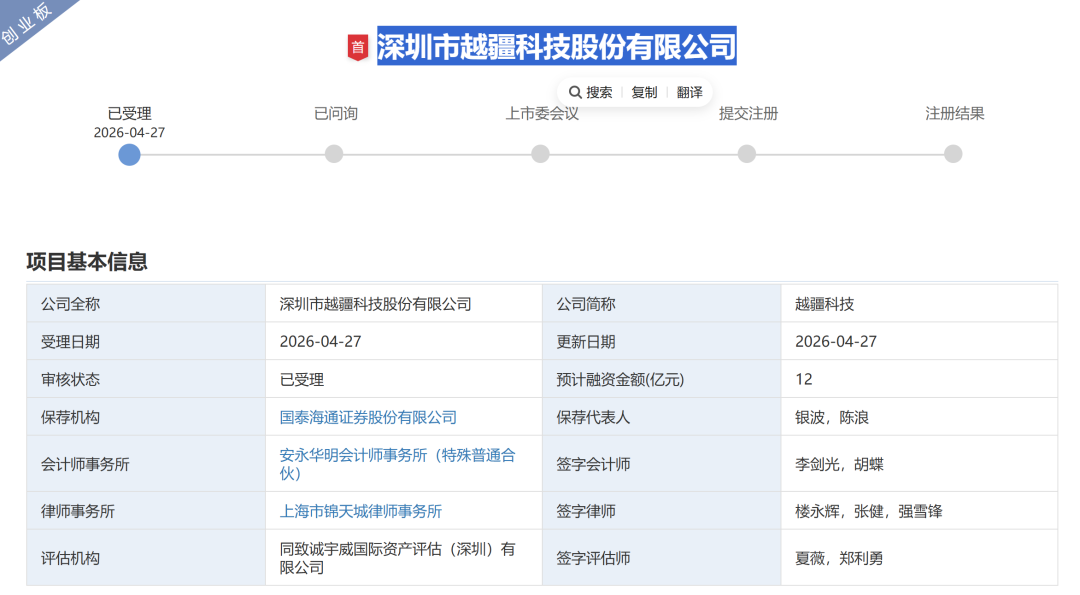Click the highlighted 深圳市越疆科技股份有限公司 title
Viewport: 1080px width, 595px height.
click(x=555, y=47)
